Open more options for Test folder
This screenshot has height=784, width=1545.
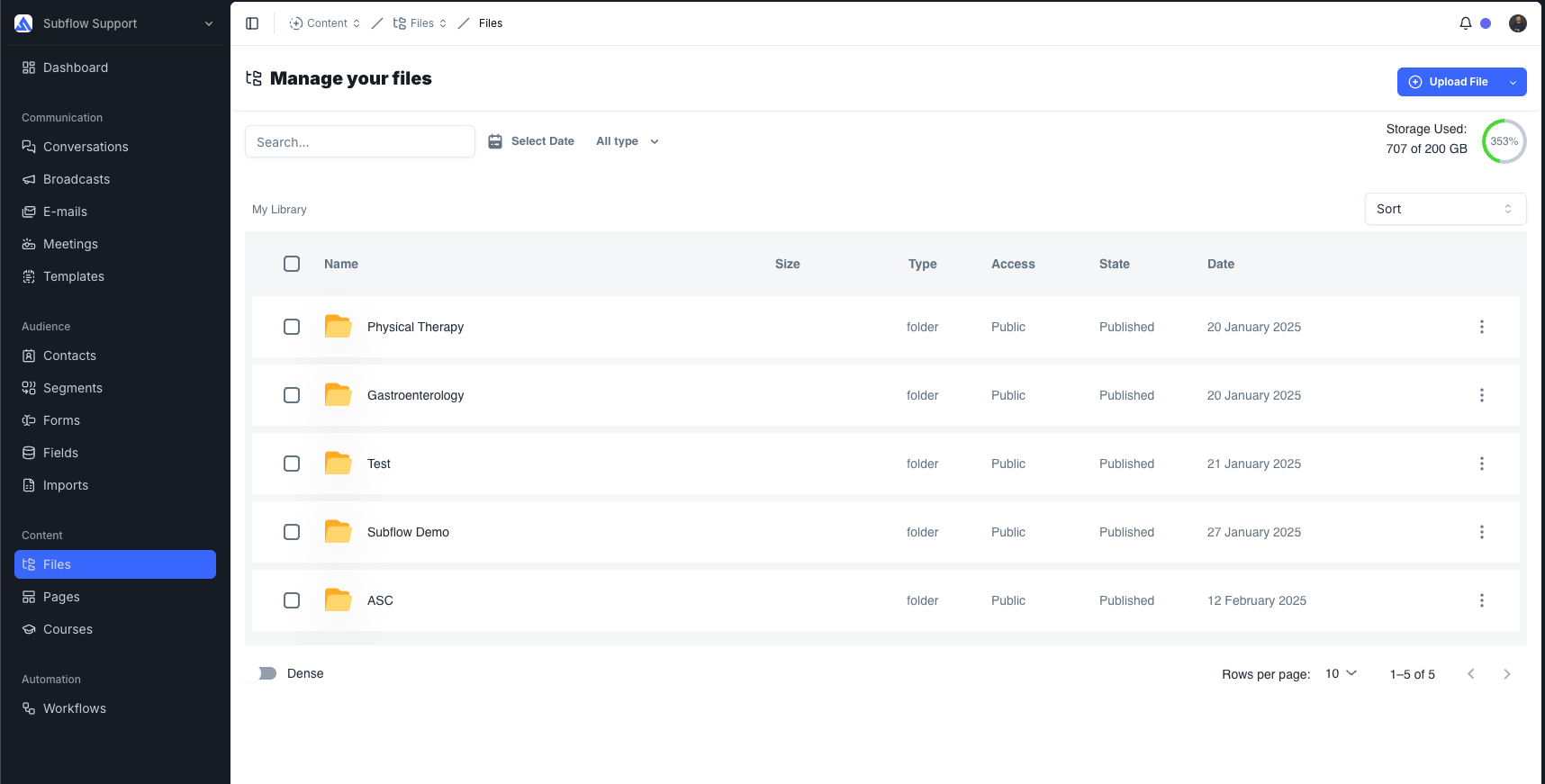pyautogui.click(x=1482, y=464)
